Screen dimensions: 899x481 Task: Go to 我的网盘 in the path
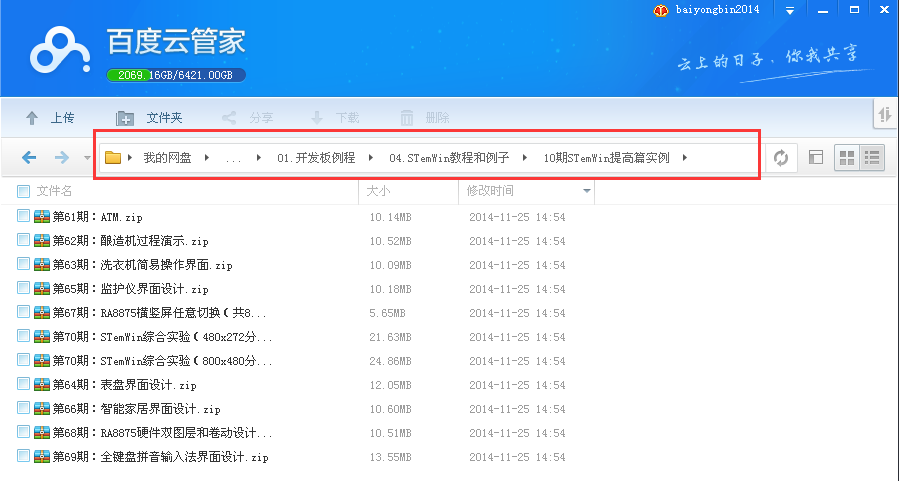(167, 158)
